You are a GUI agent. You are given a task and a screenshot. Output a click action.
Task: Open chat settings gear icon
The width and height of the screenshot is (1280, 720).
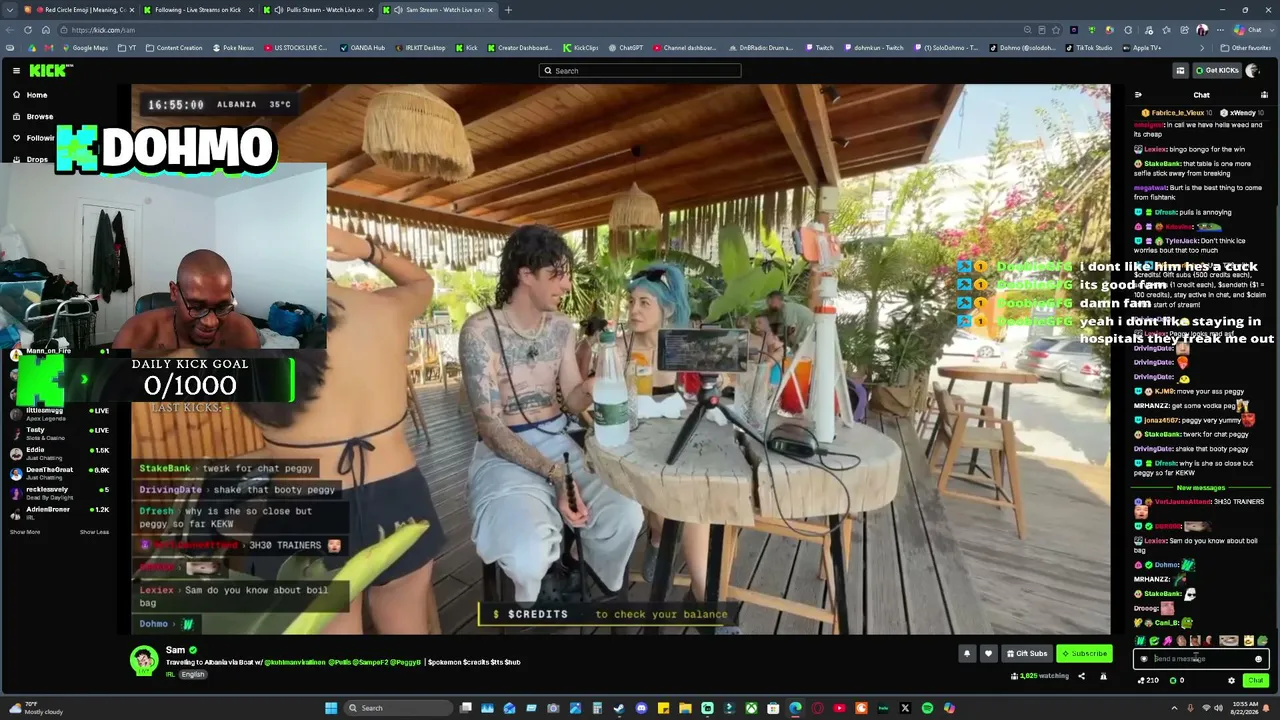[x=1231, y=680]
